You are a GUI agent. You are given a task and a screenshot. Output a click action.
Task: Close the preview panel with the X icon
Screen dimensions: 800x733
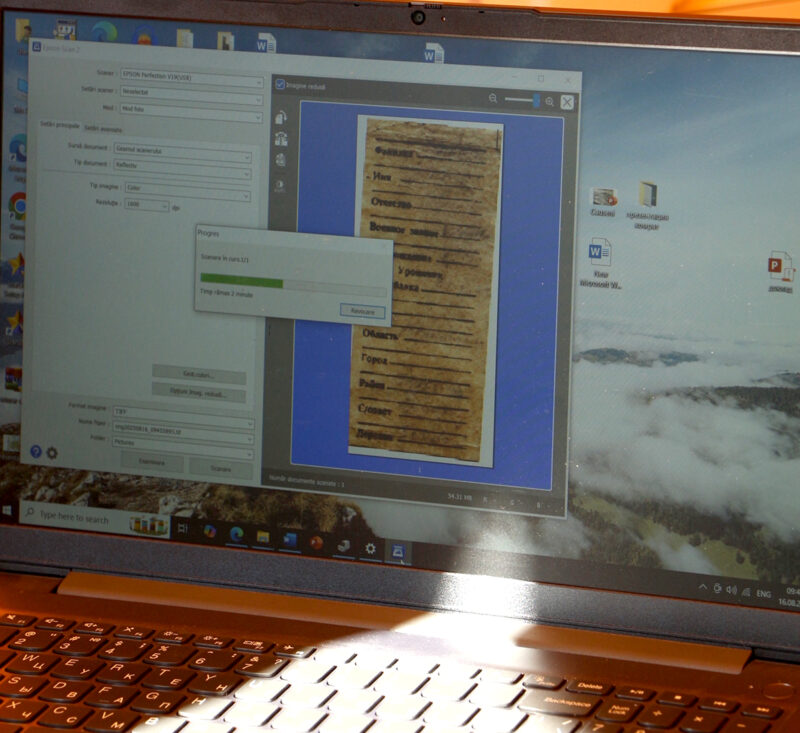pyautogui.click(x=567, y=102)
